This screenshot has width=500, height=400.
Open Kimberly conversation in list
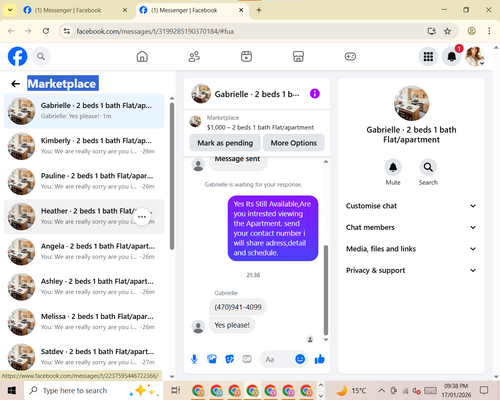click(x=84, y=146)
